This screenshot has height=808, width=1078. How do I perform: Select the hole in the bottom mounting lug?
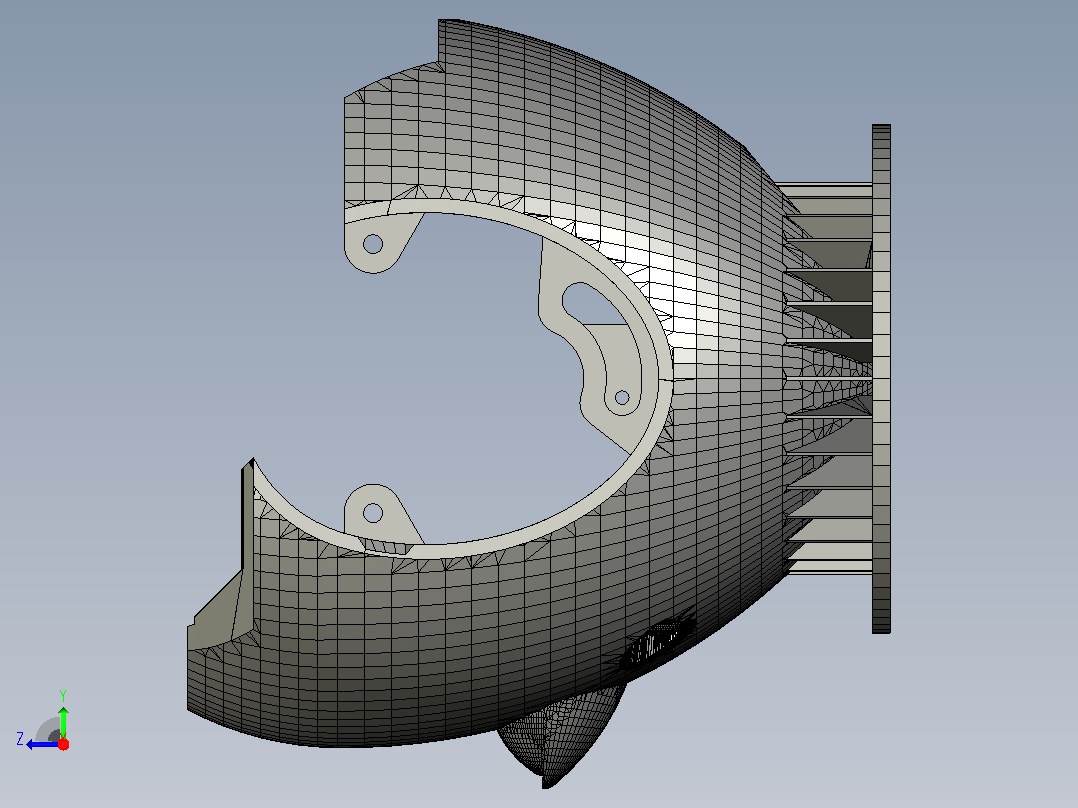pyautogui.click(x=373, y=512)
